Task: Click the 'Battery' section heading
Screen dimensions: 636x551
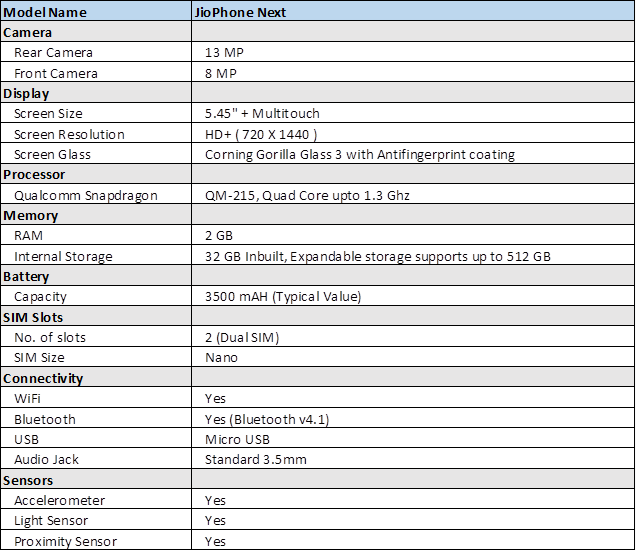Action: coord(96,276)
